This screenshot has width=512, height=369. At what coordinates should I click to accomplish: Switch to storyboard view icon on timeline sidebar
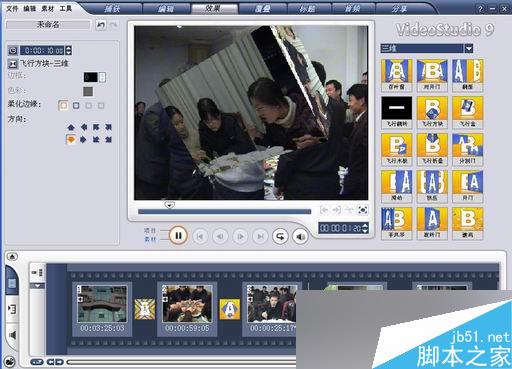click(12, 283)
